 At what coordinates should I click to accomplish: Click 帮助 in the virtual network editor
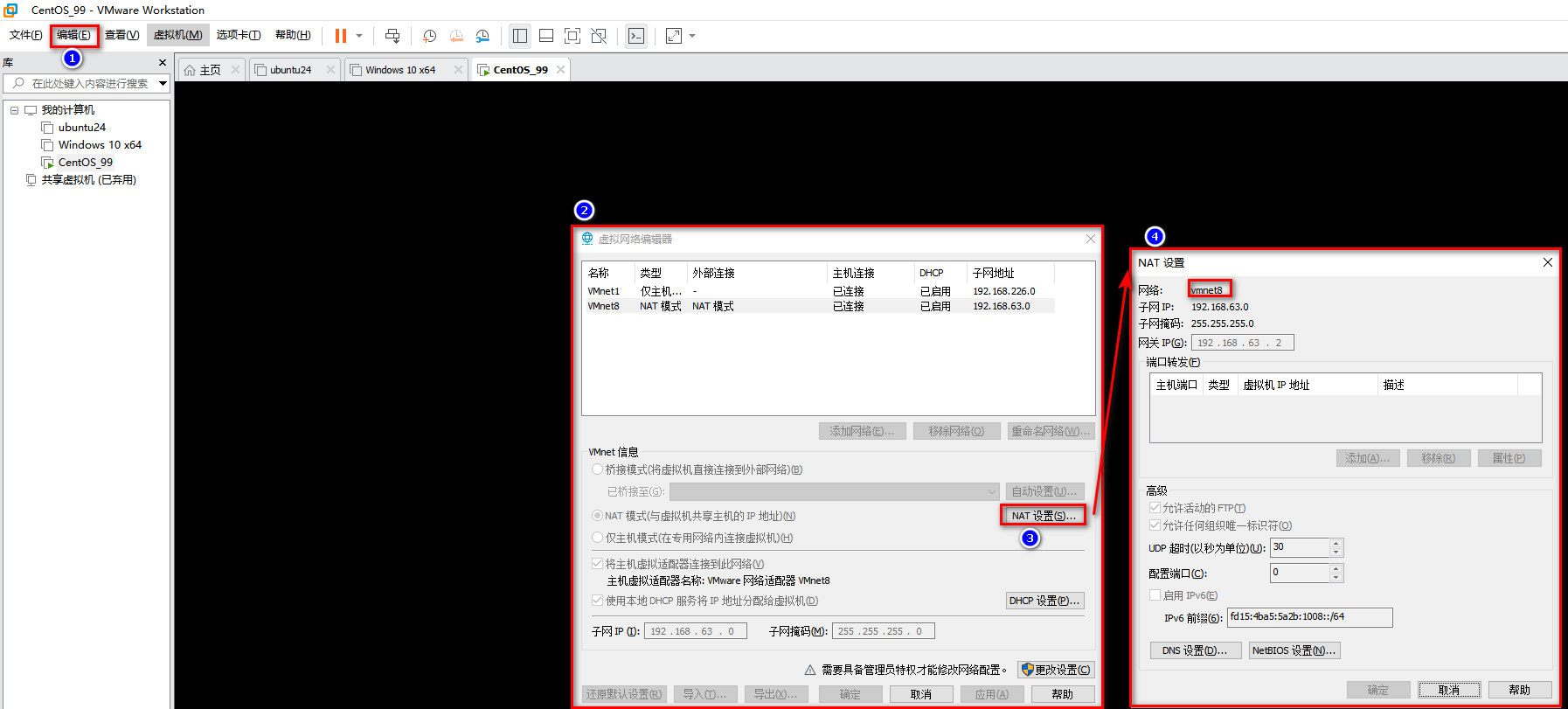(x=1063, y=694)
